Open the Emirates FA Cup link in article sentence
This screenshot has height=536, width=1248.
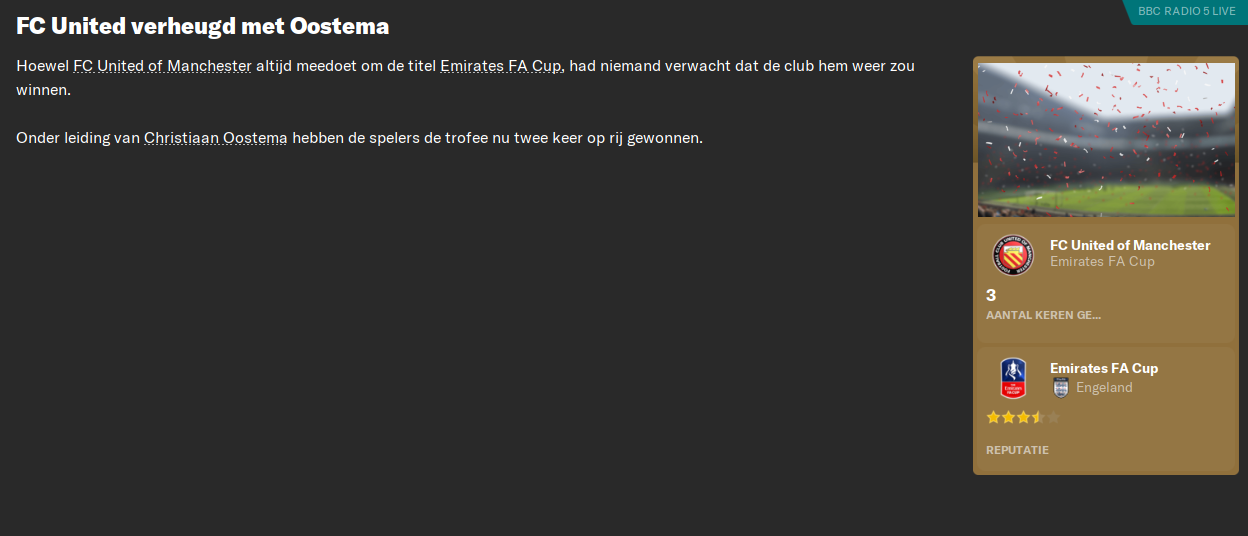tap(502, 66)
